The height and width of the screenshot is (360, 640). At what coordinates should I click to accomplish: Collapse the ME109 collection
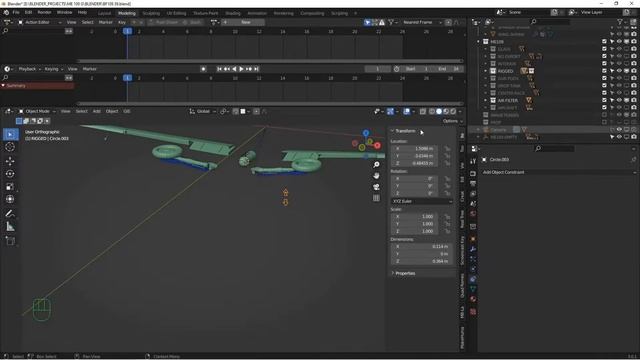click(479, 42)
